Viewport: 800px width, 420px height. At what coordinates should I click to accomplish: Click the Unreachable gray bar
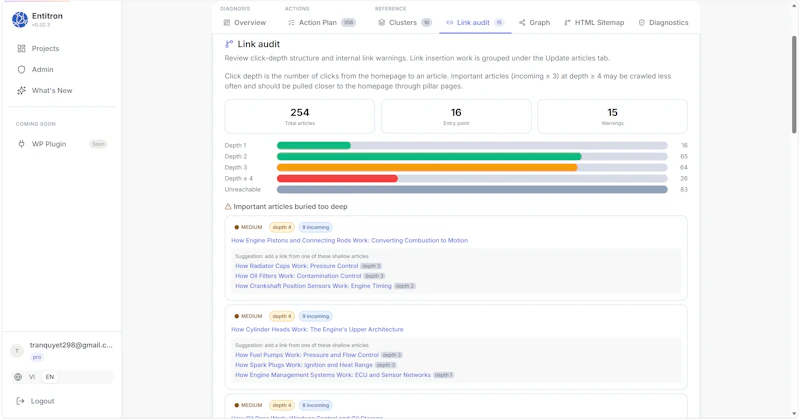click(472, 189)
